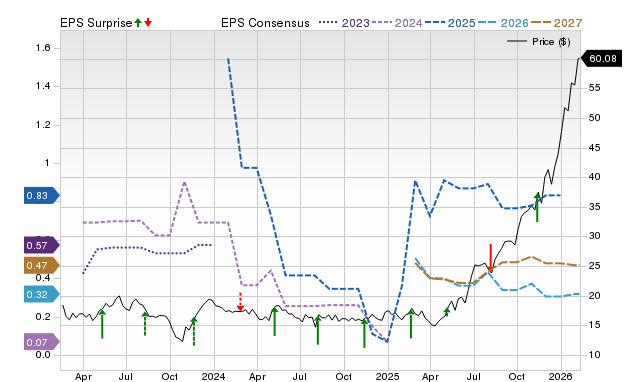The image size is (640, 382).
Task: Click the EPS Surprise legend label
Action: click(x=96, y=23)
